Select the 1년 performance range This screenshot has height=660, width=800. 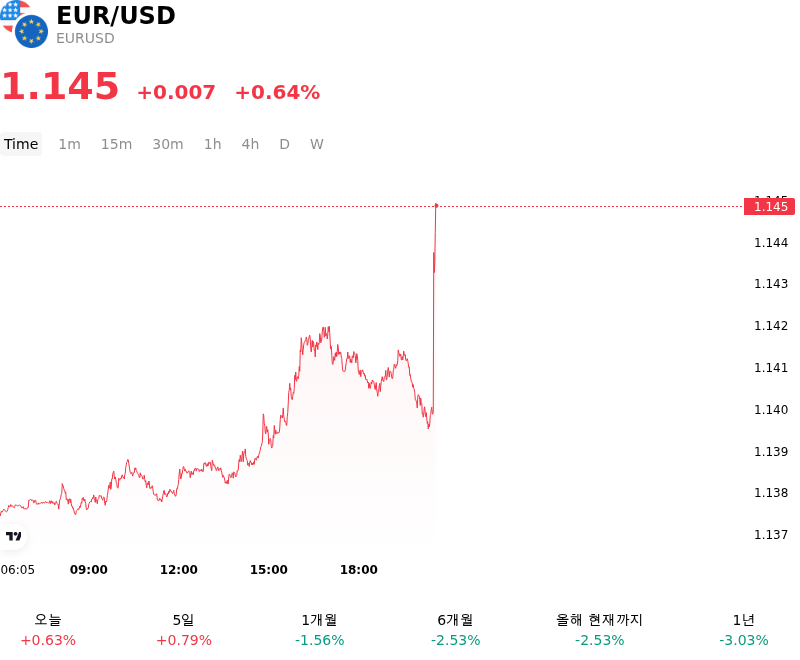point(743,630)
